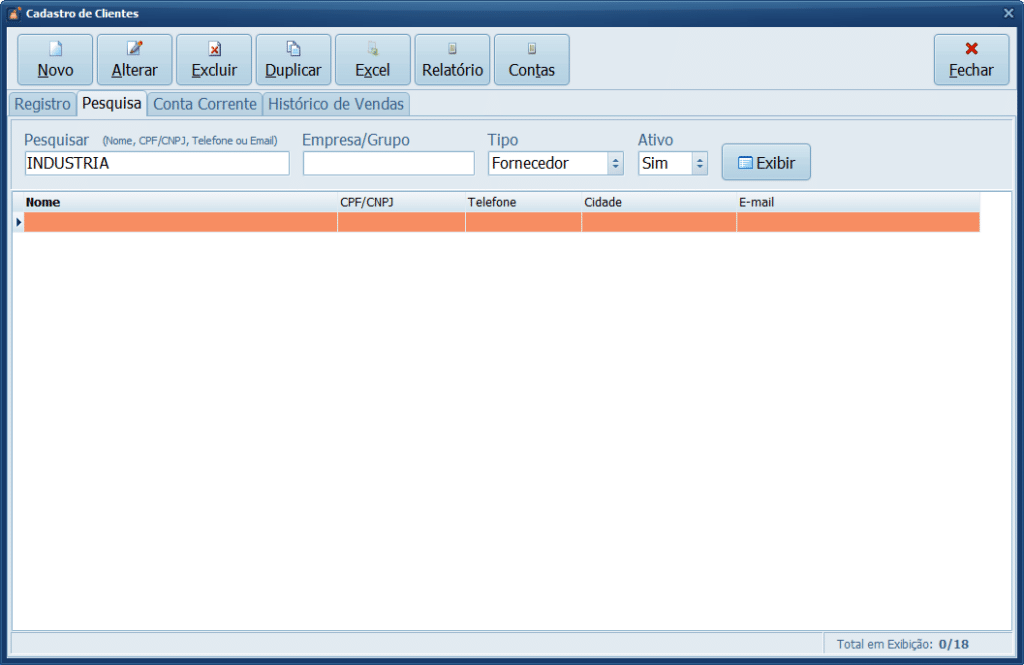Switch to the Conta Corrente tab
This screenshot has height=665, width=1024.
click(204, 104)
